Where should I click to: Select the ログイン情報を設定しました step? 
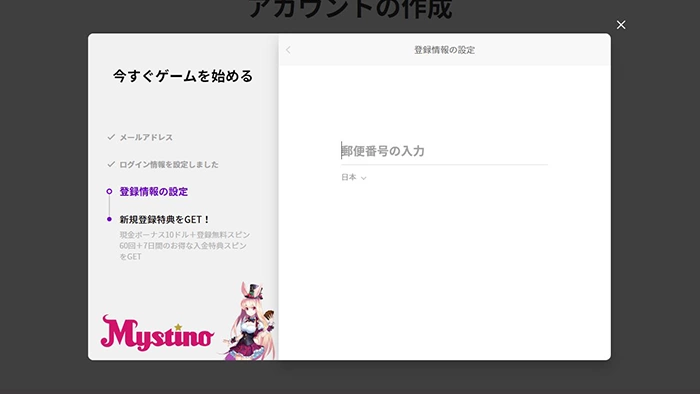click(169, 165)
